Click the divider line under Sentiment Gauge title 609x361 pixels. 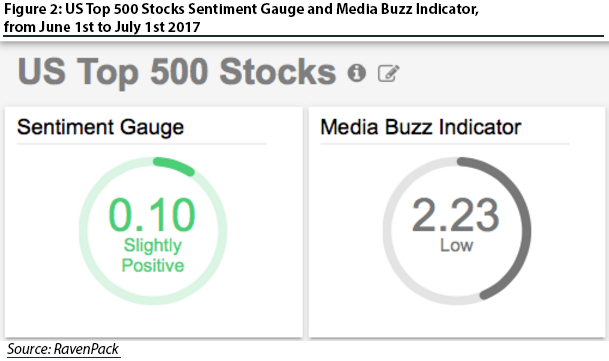click(142, 144)
